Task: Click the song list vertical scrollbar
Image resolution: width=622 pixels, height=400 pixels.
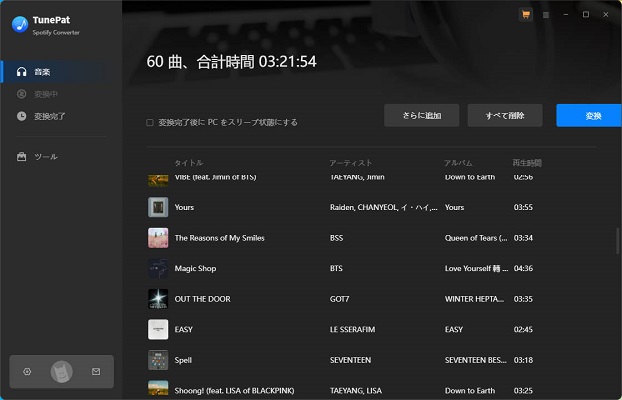Action: click(x=618, y=240)
